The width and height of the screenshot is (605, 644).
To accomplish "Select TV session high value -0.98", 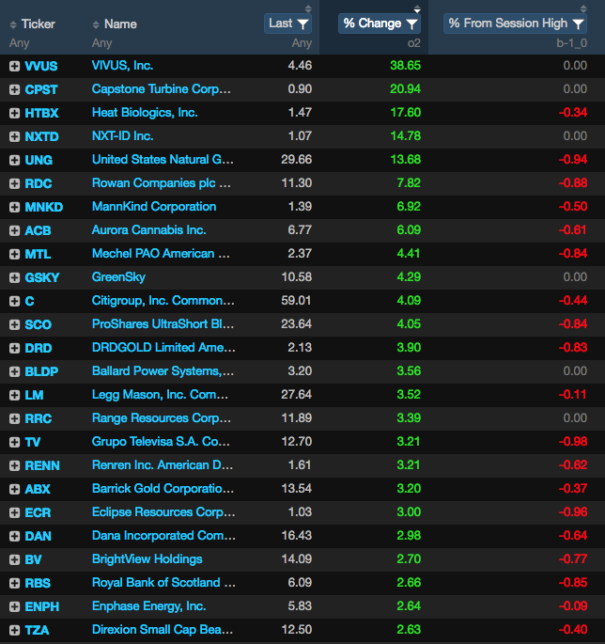I will pyautogui.click(x=573, y=442).
